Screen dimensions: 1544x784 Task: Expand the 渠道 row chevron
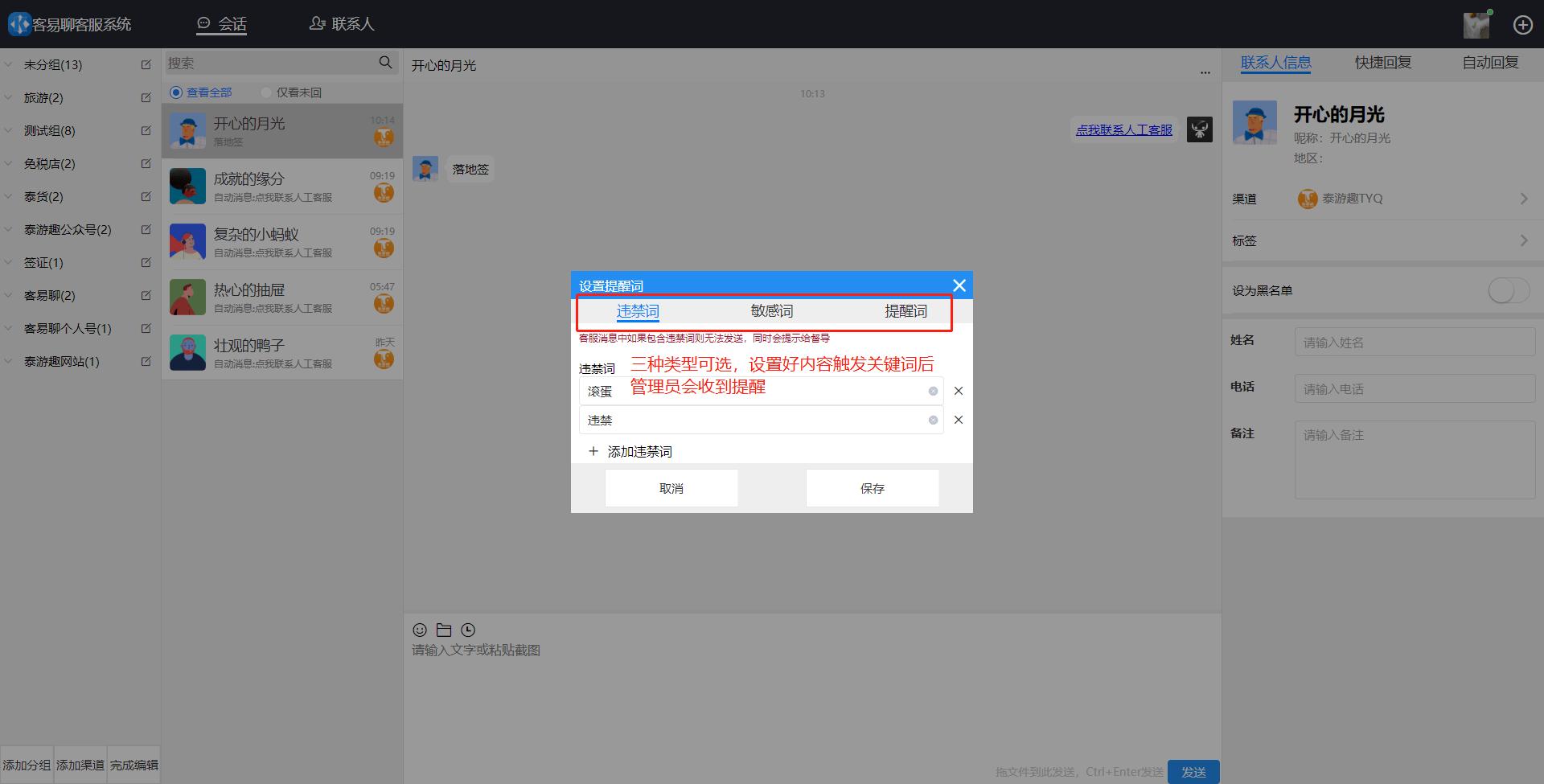coord(1524,198)
